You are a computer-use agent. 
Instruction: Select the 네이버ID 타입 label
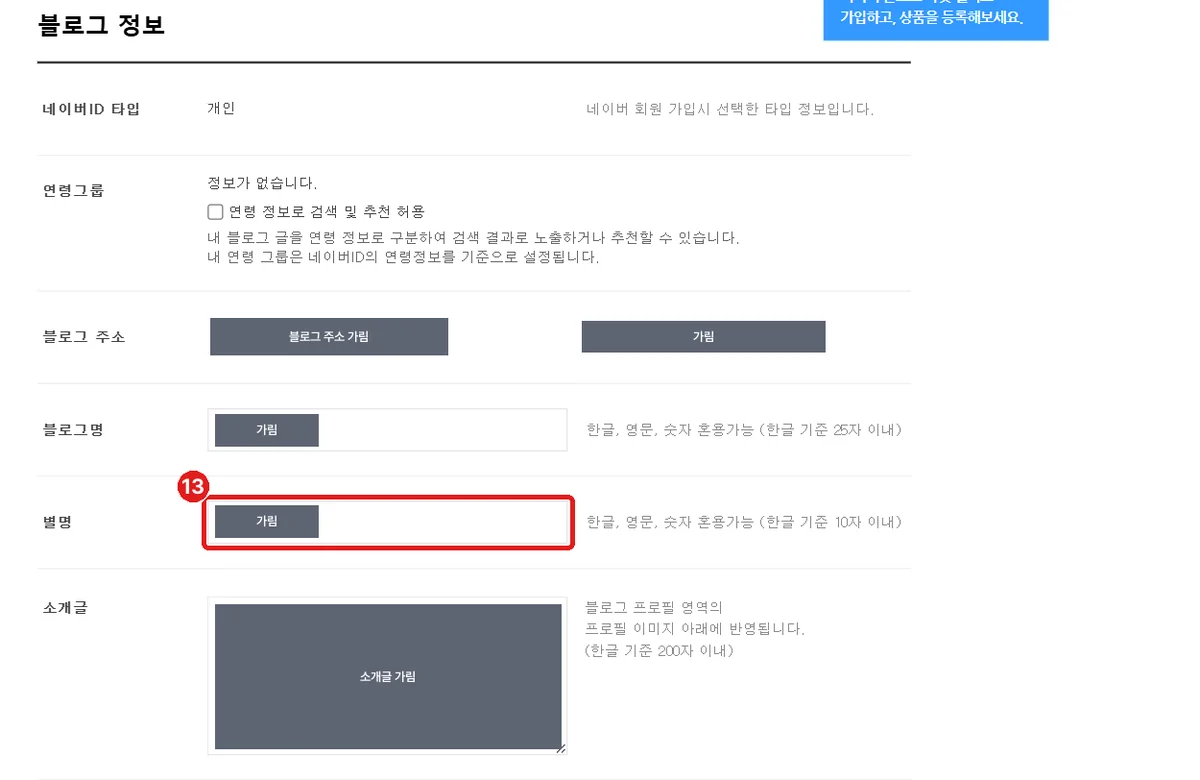pyautogui.click(x=89, y=109)
